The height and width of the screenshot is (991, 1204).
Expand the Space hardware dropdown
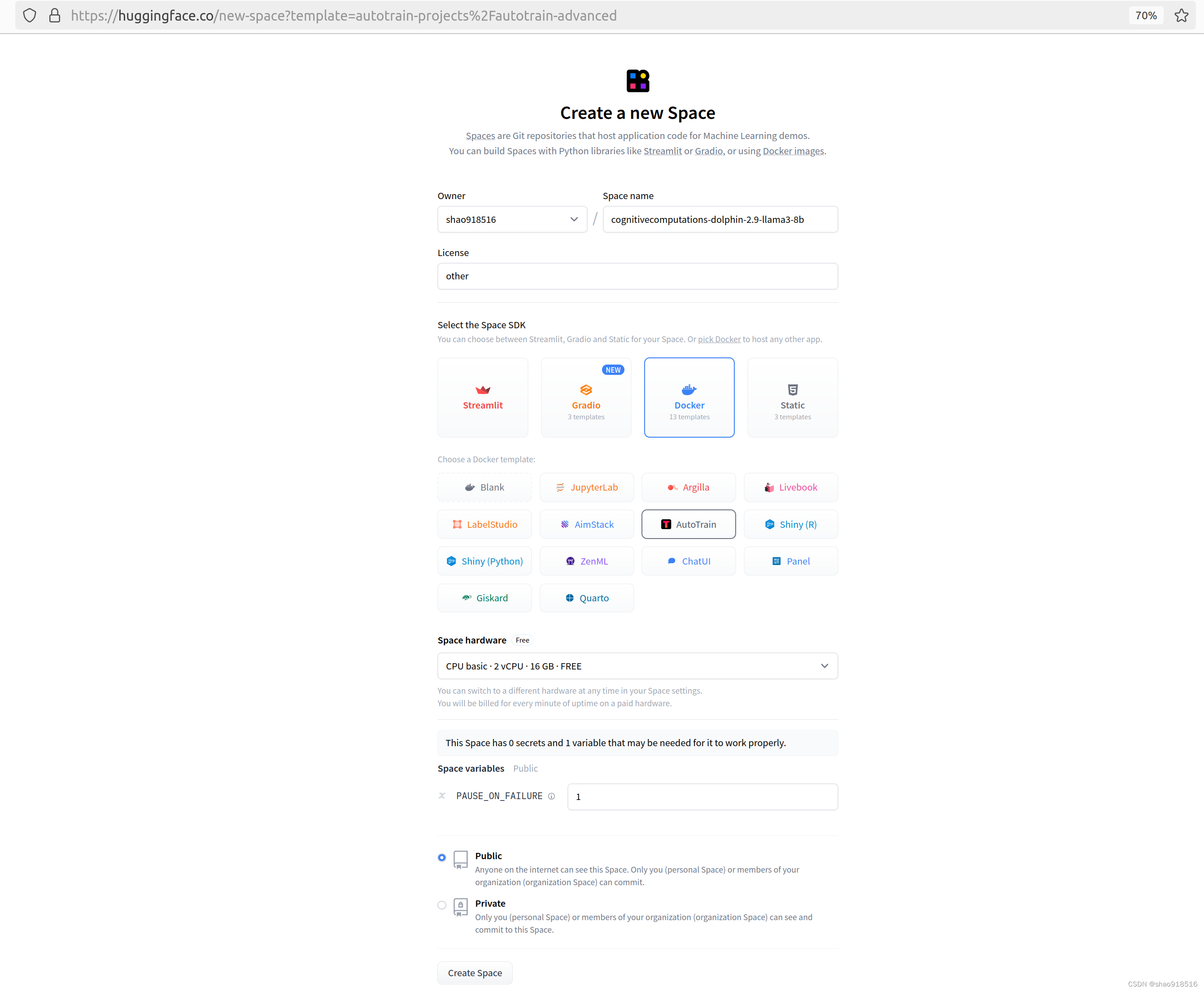(637, 666)
